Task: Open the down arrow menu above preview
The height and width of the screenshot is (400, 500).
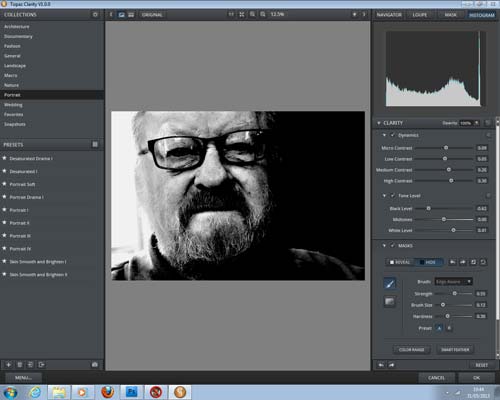Action: click(x=354, y=14)
